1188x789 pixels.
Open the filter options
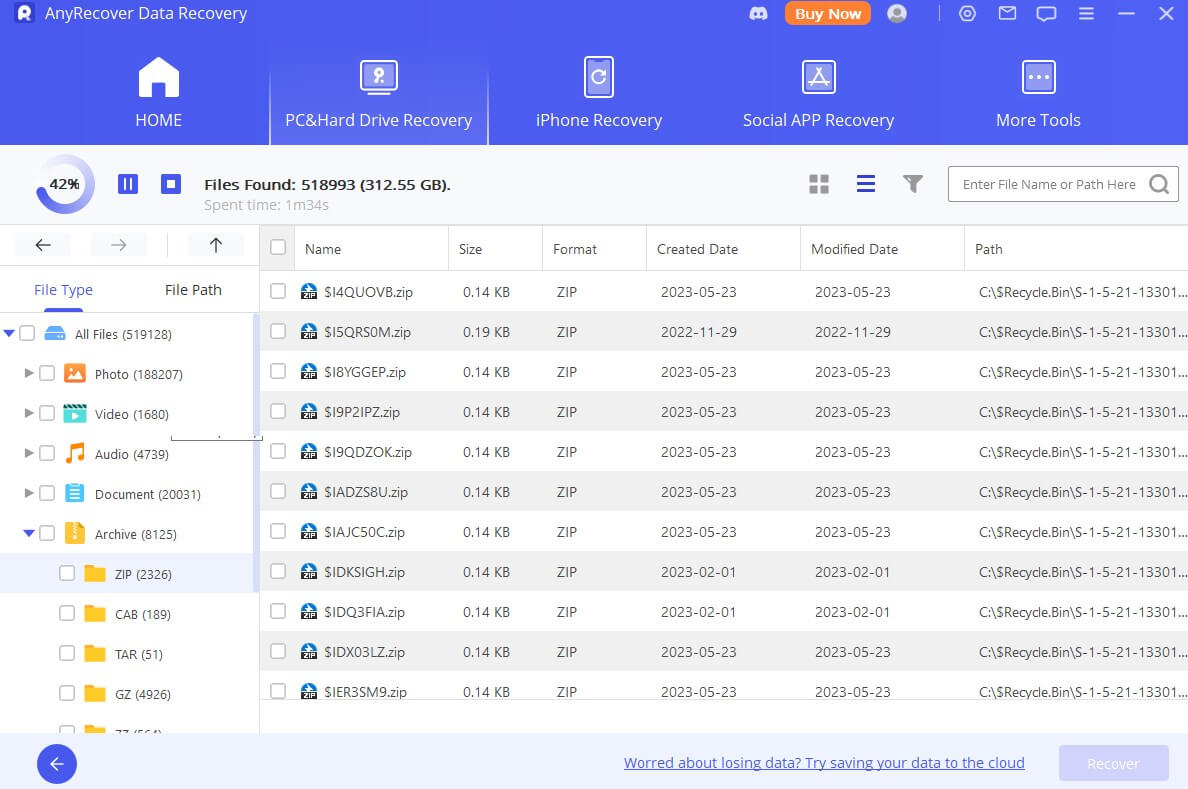pos(913,184)
